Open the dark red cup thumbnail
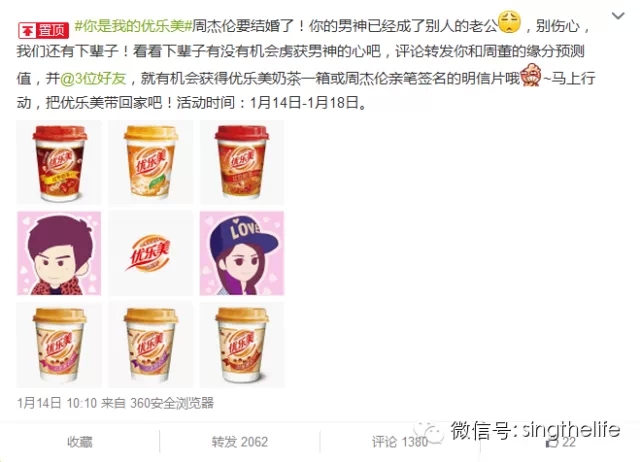The image size is (640, 462). tap(59, 162)
